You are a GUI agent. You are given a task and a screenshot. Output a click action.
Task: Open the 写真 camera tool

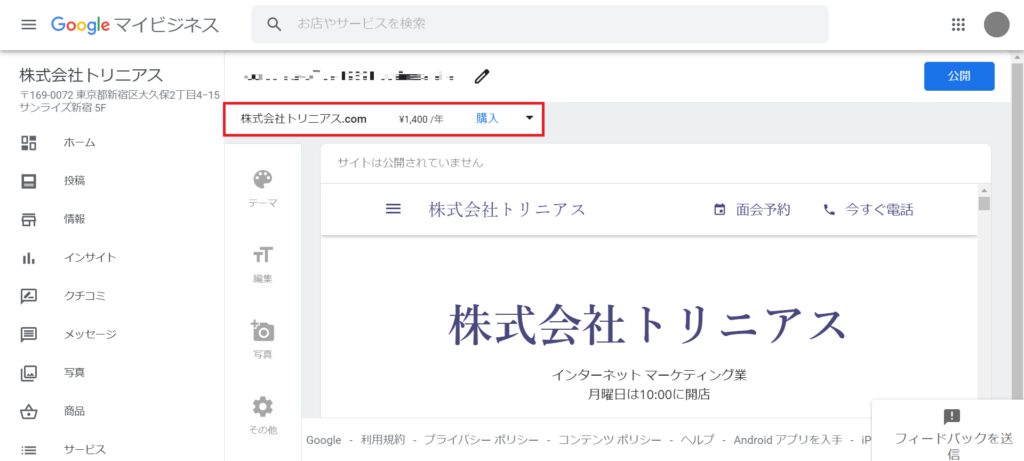coord(263,330)
